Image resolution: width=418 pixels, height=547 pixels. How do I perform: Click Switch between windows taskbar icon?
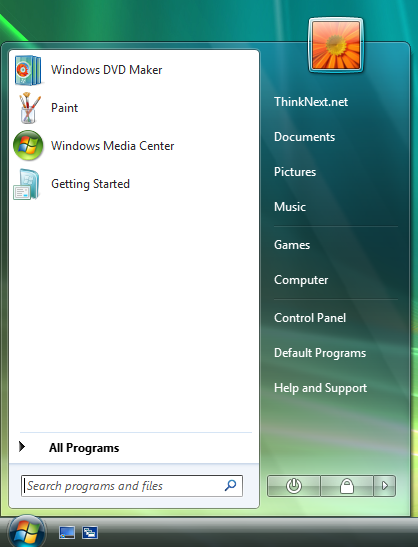tap(90, 533)
